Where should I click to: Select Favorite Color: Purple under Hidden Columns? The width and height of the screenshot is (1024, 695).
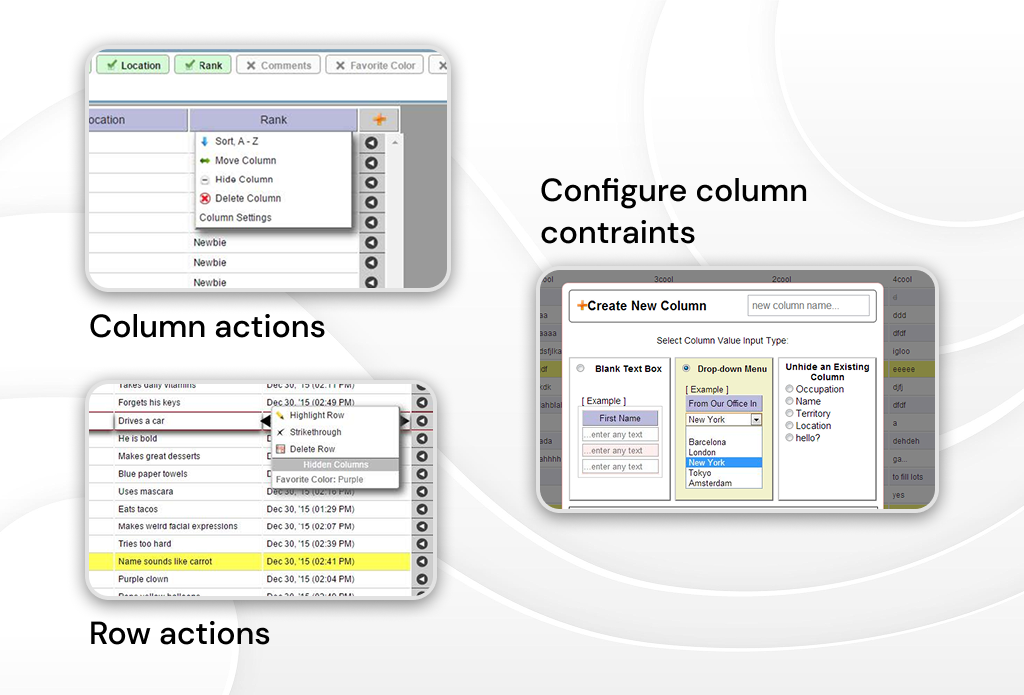[318, 479]
